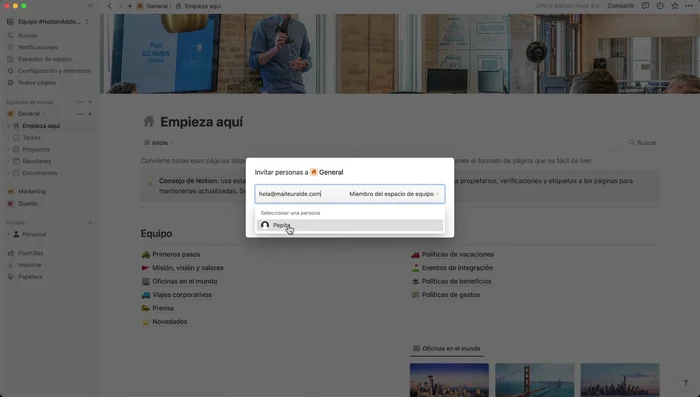The width and height of the screenshot is (700, 397).
Task: Open the Golden Gate bridge gallery thumbnail
Action: click(x=534, y=380)
